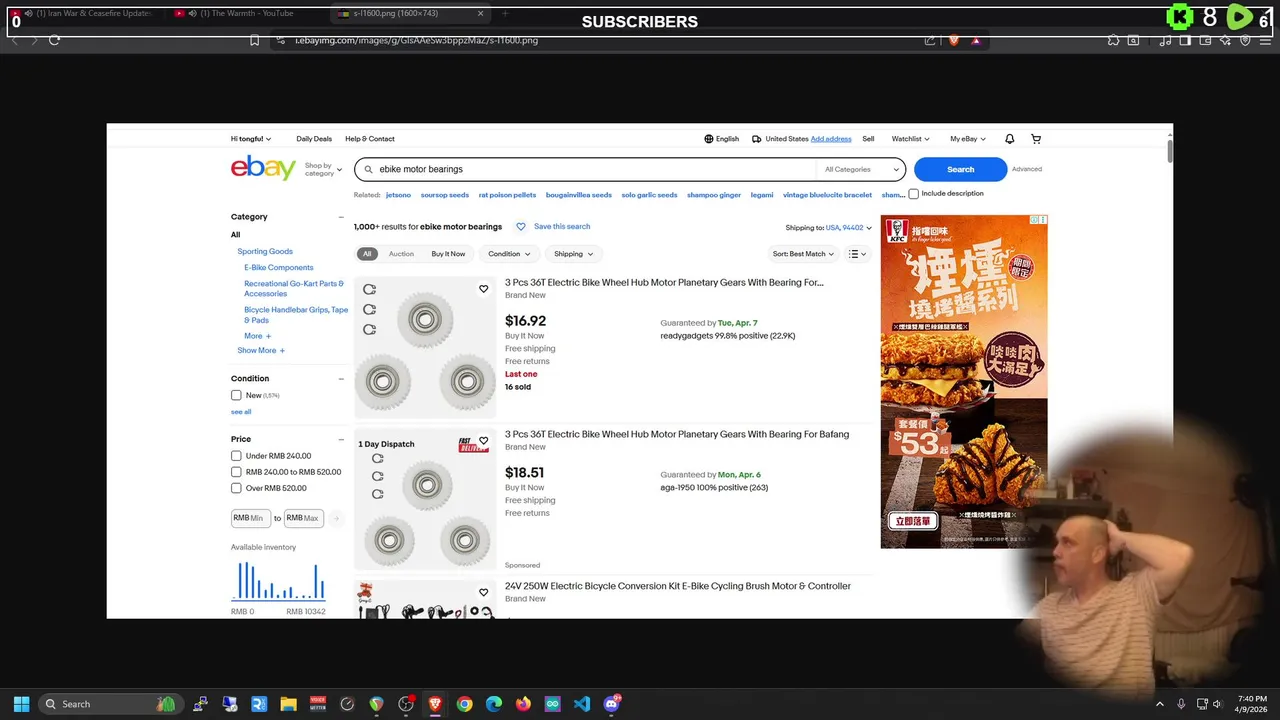
Task: Open File Explorer from the taskbar
Action: 288,704
